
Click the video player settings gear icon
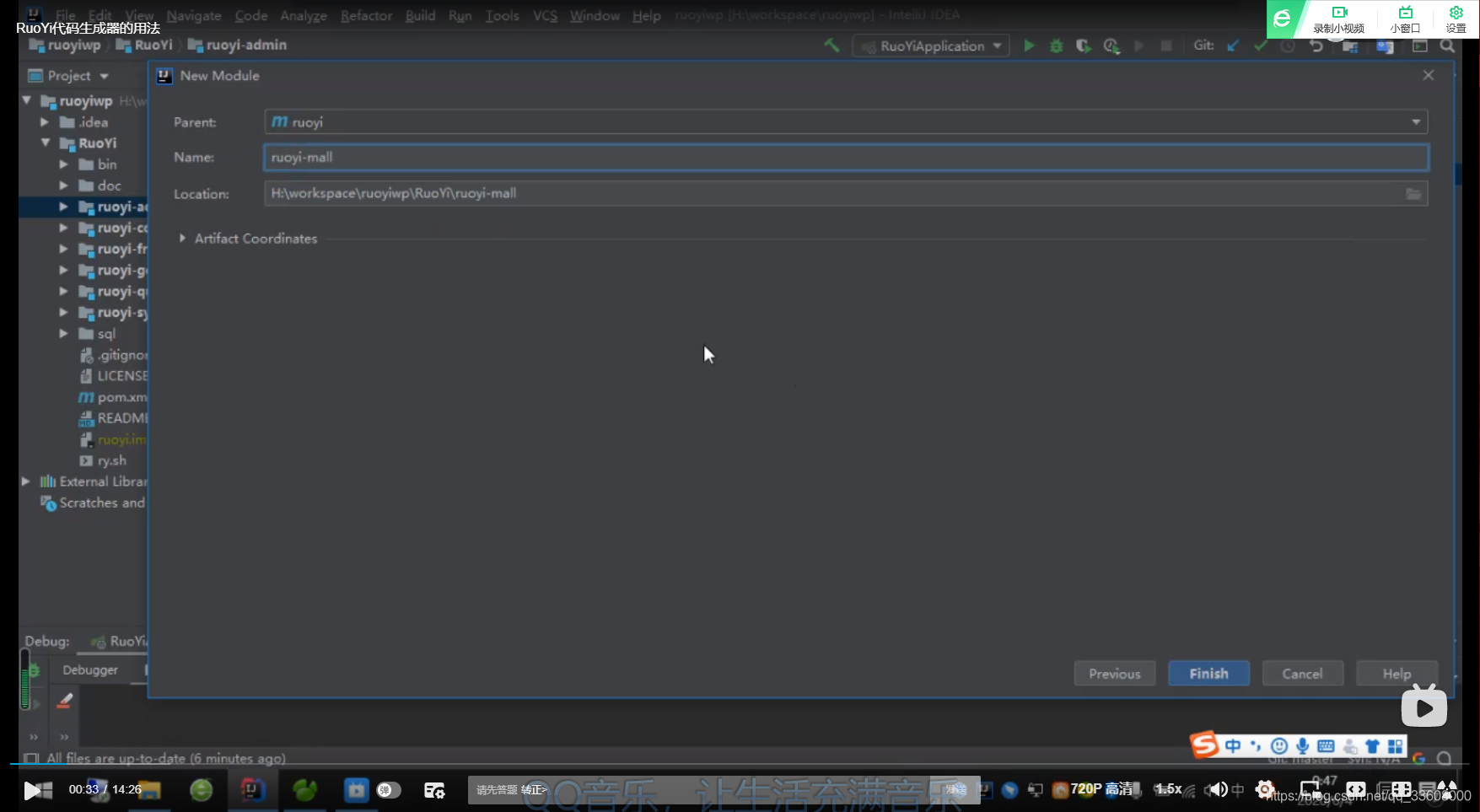click(1264, 790)
